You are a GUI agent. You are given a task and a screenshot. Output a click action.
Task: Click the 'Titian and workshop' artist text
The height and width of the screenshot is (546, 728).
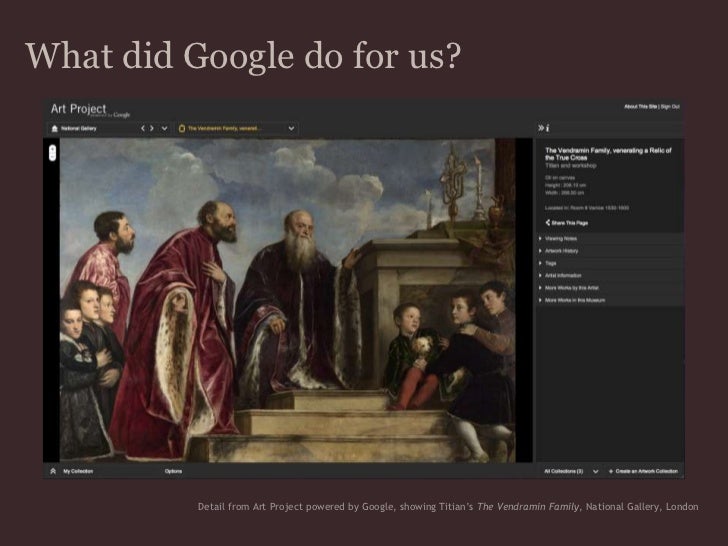(x=571, y=165)
